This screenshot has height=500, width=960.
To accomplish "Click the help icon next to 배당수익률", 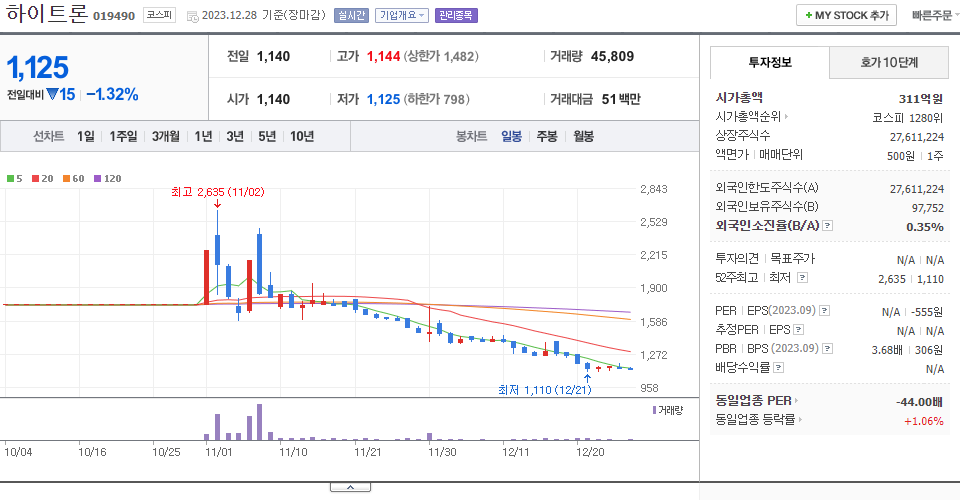I will tap(779, 368).
